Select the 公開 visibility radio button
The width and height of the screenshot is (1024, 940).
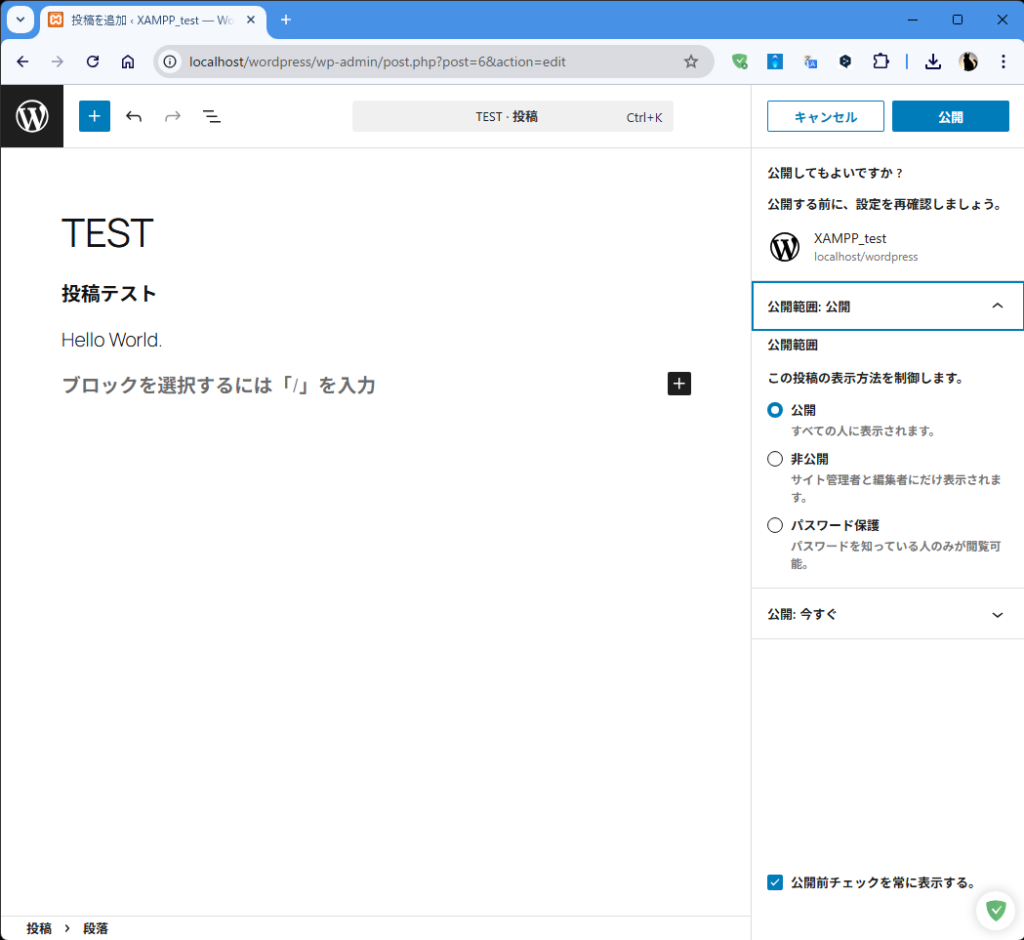click(775, 410)
